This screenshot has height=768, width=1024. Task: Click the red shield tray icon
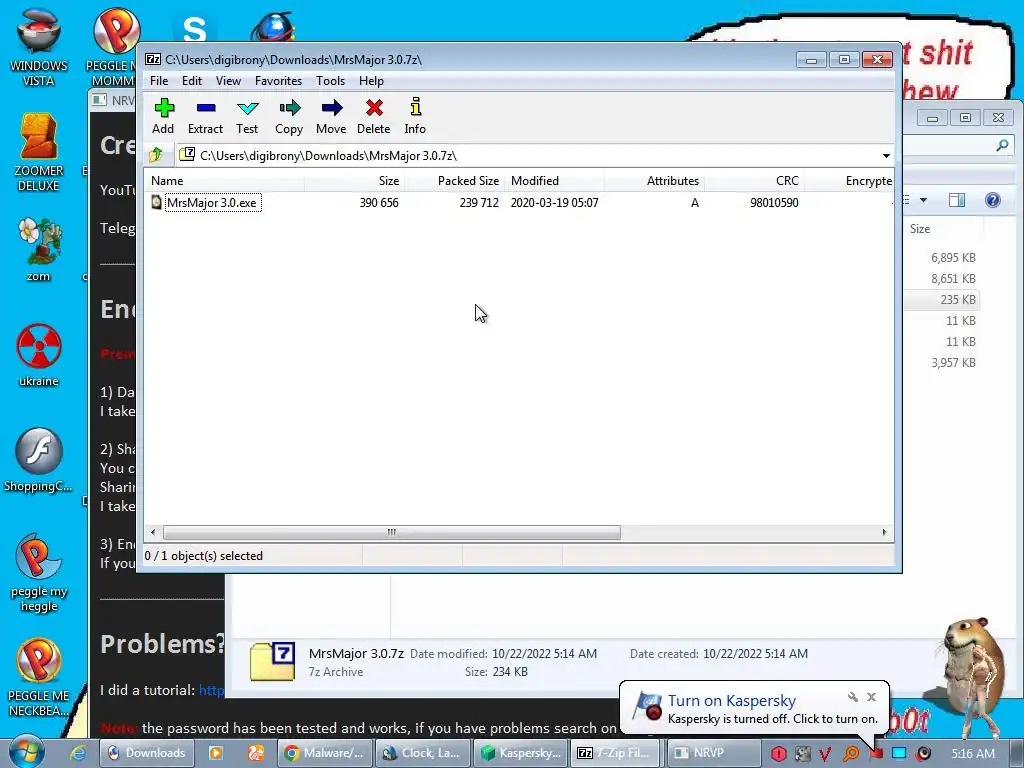(778, 753)
